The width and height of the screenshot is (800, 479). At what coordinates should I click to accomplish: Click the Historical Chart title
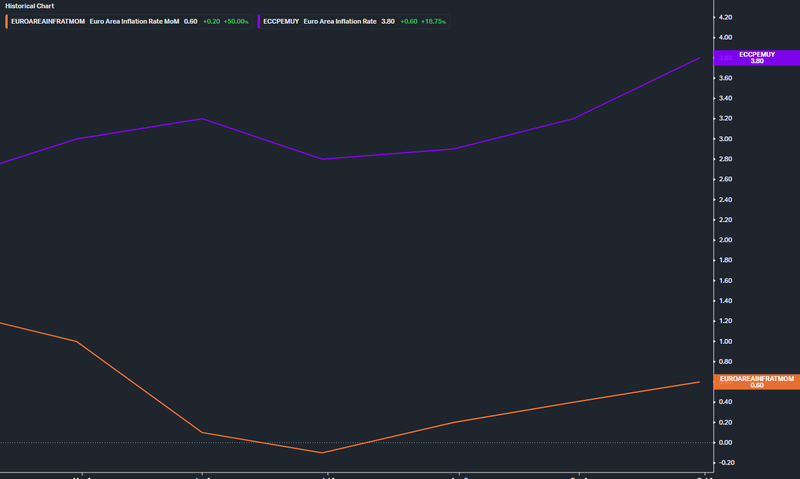click(x=30, y=6)
